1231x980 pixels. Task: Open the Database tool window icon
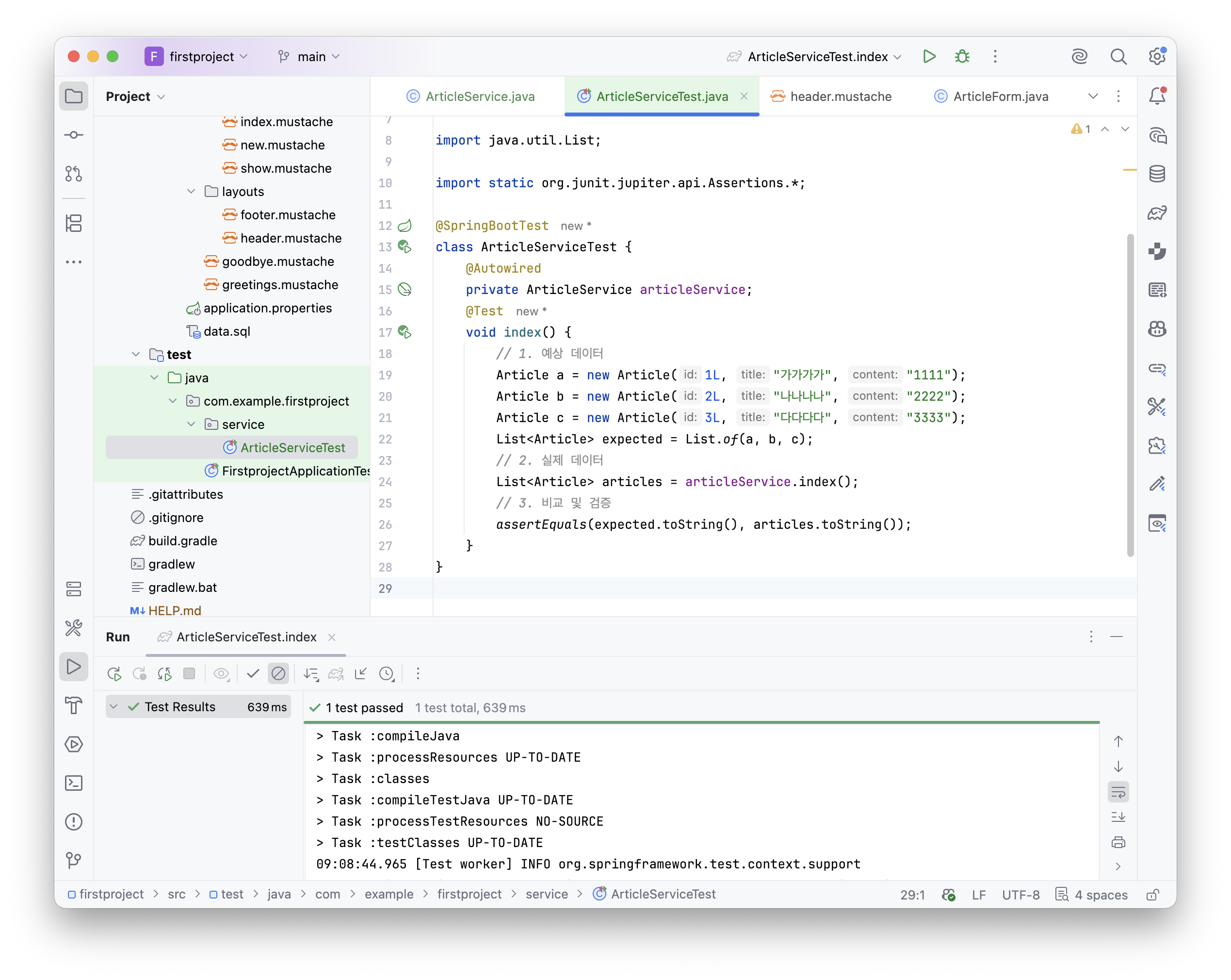1157,174
